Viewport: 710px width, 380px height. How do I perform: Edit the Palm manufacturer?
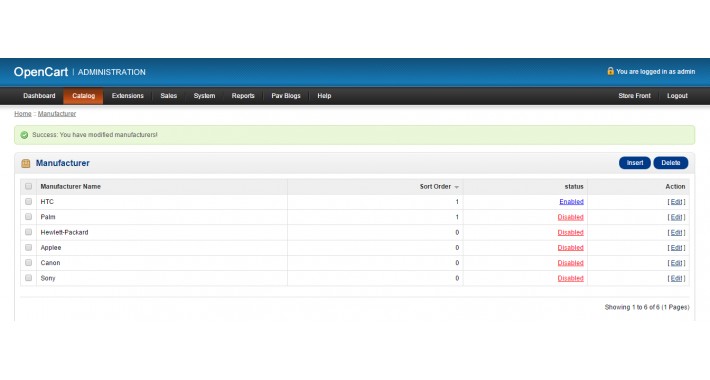676,217
